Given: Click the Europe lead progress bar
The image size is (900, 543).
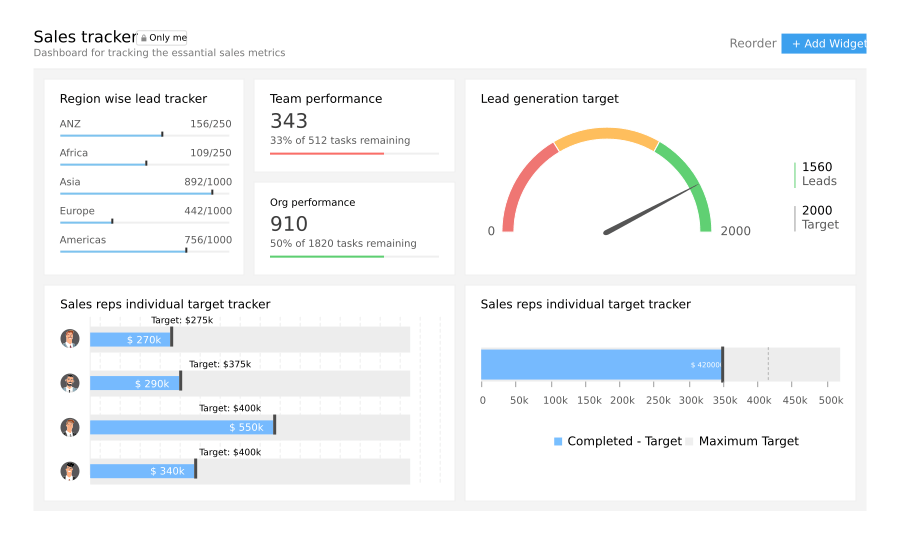Looking at the screenshot, I should coord(145,222).
